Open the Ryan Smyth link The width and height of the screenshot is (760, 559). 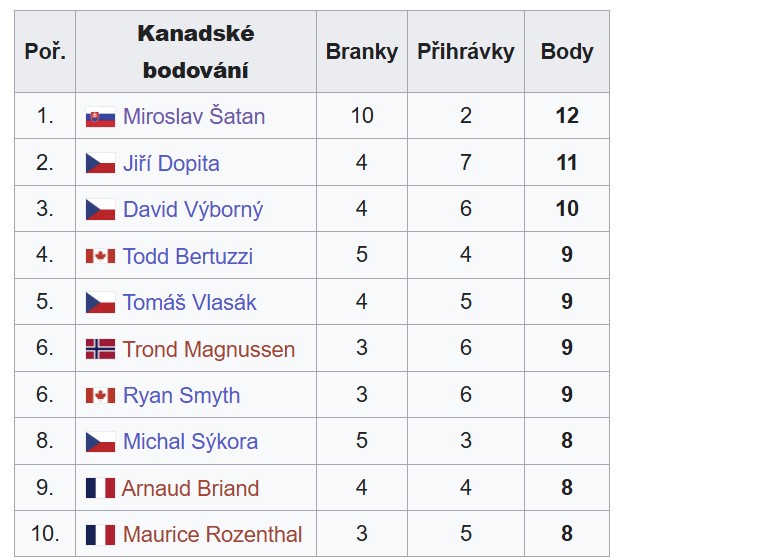(x=181, y=396)
